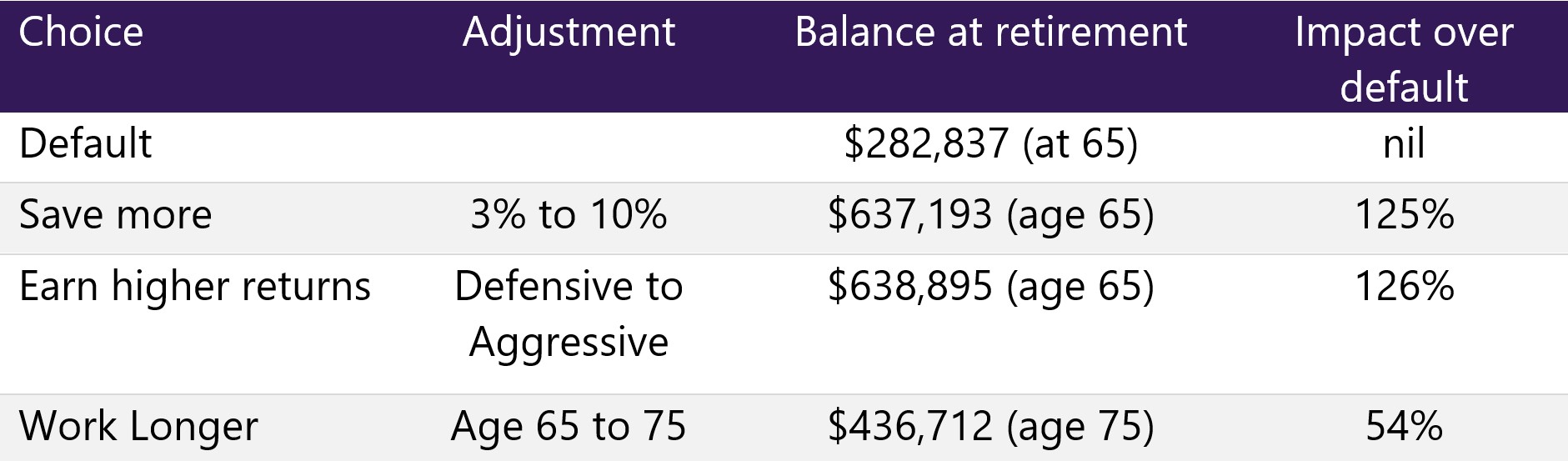Image resolution: width=1568 pixels, height=461 pixels.
Task: Select the $637,193 (age 65) balance
Action: 990,217
